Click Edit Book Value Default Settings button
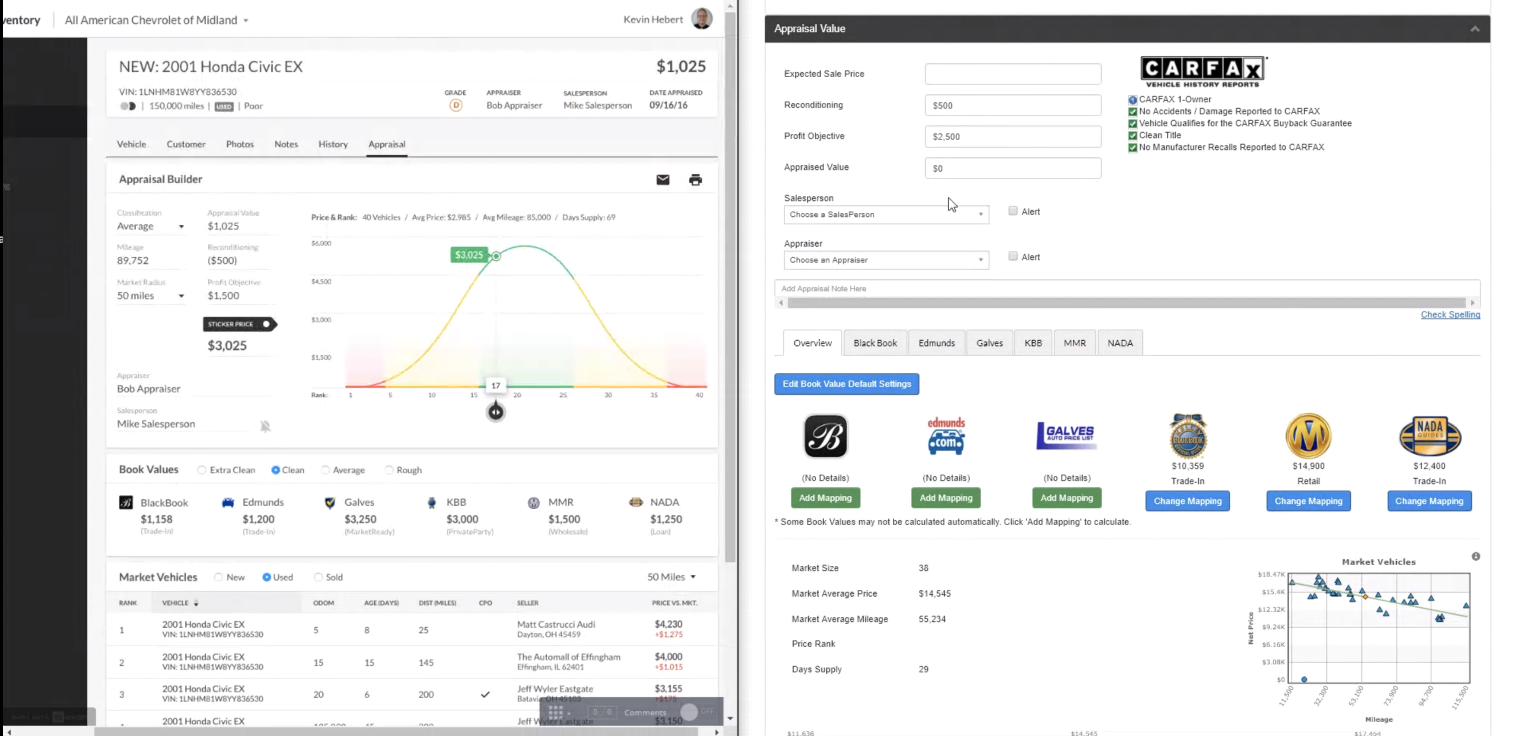 [x=846, y=384]
